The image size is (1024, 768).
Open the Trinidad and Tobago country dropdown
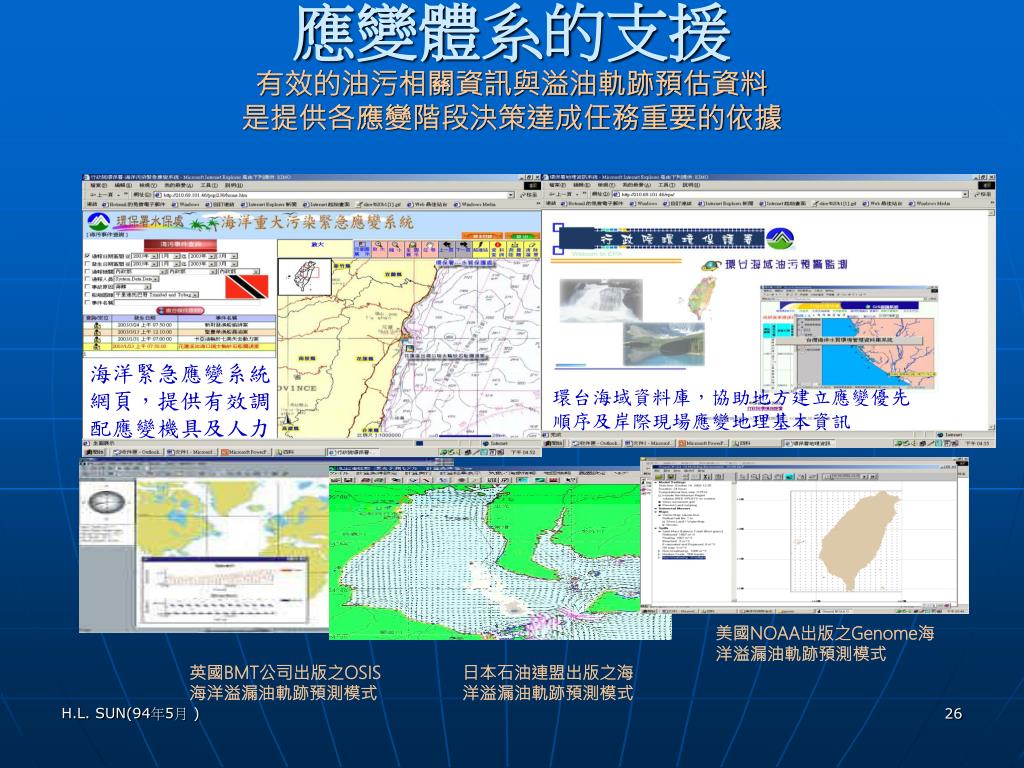point(195,295)
